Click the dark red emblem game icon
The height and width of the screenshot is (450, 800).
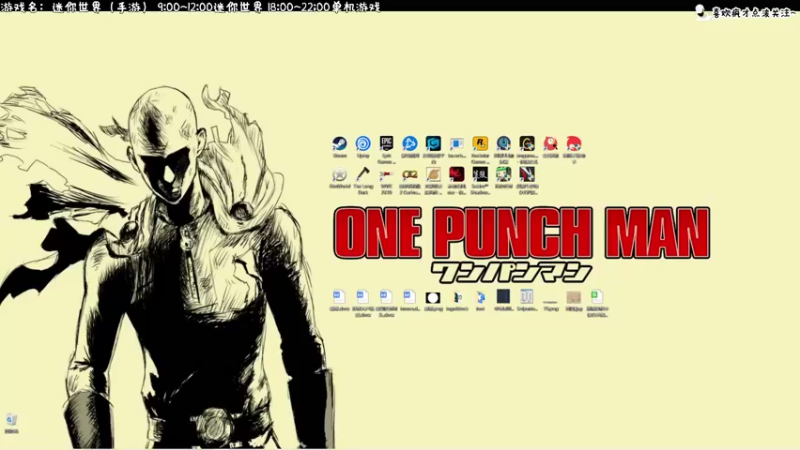click(x=457, y=174)
